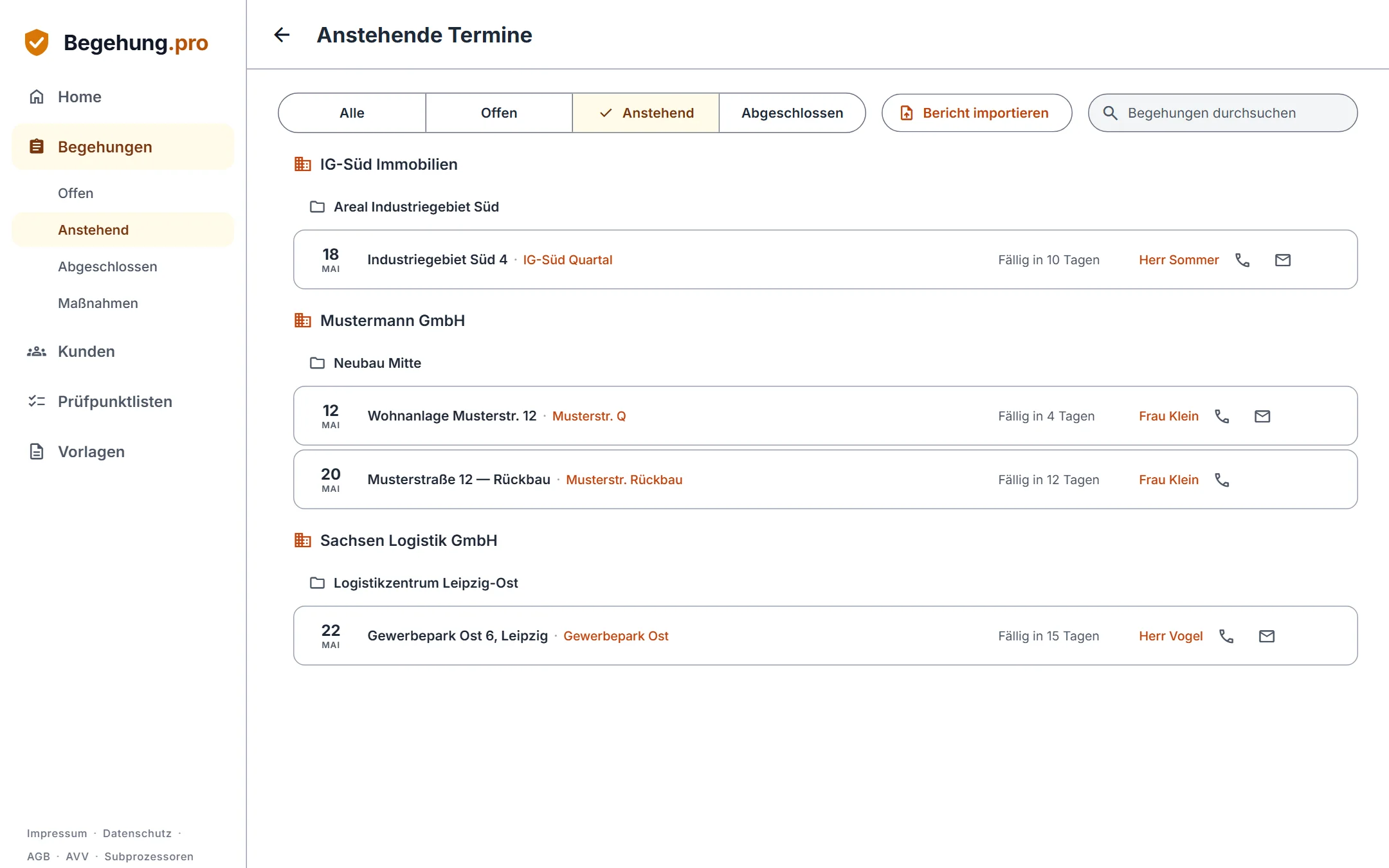The width and height of the screenshot is (1389, 868).
Task: Select the Abgeschlossen filter segment
Action: (792, 113)
